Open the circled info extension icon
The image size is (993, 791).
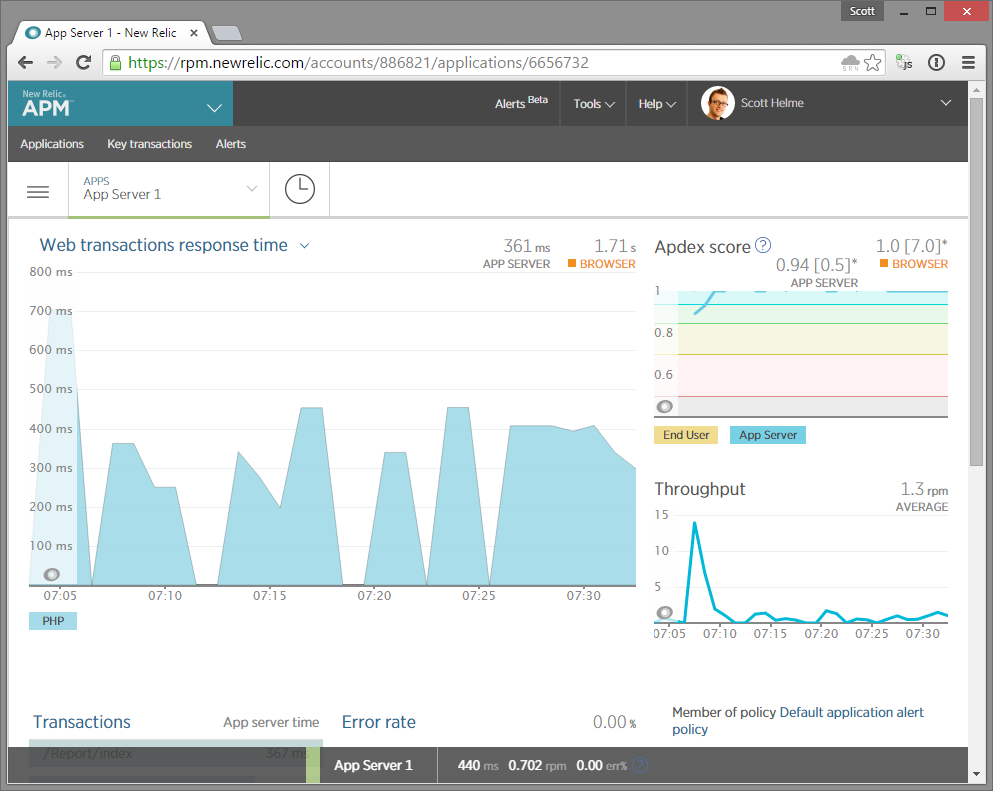point(936,62)
